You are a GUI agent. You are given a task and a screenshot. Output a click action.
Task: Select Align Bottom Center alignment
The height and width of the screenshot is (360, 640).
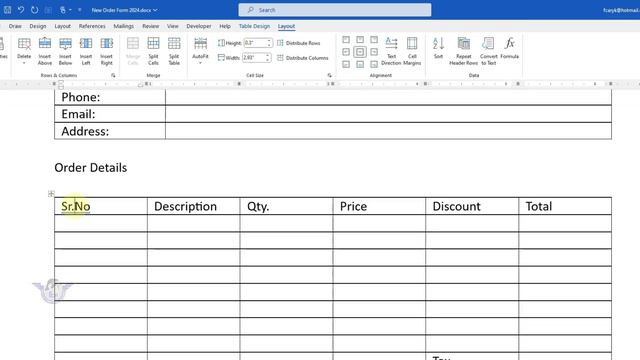coord(360,64)
